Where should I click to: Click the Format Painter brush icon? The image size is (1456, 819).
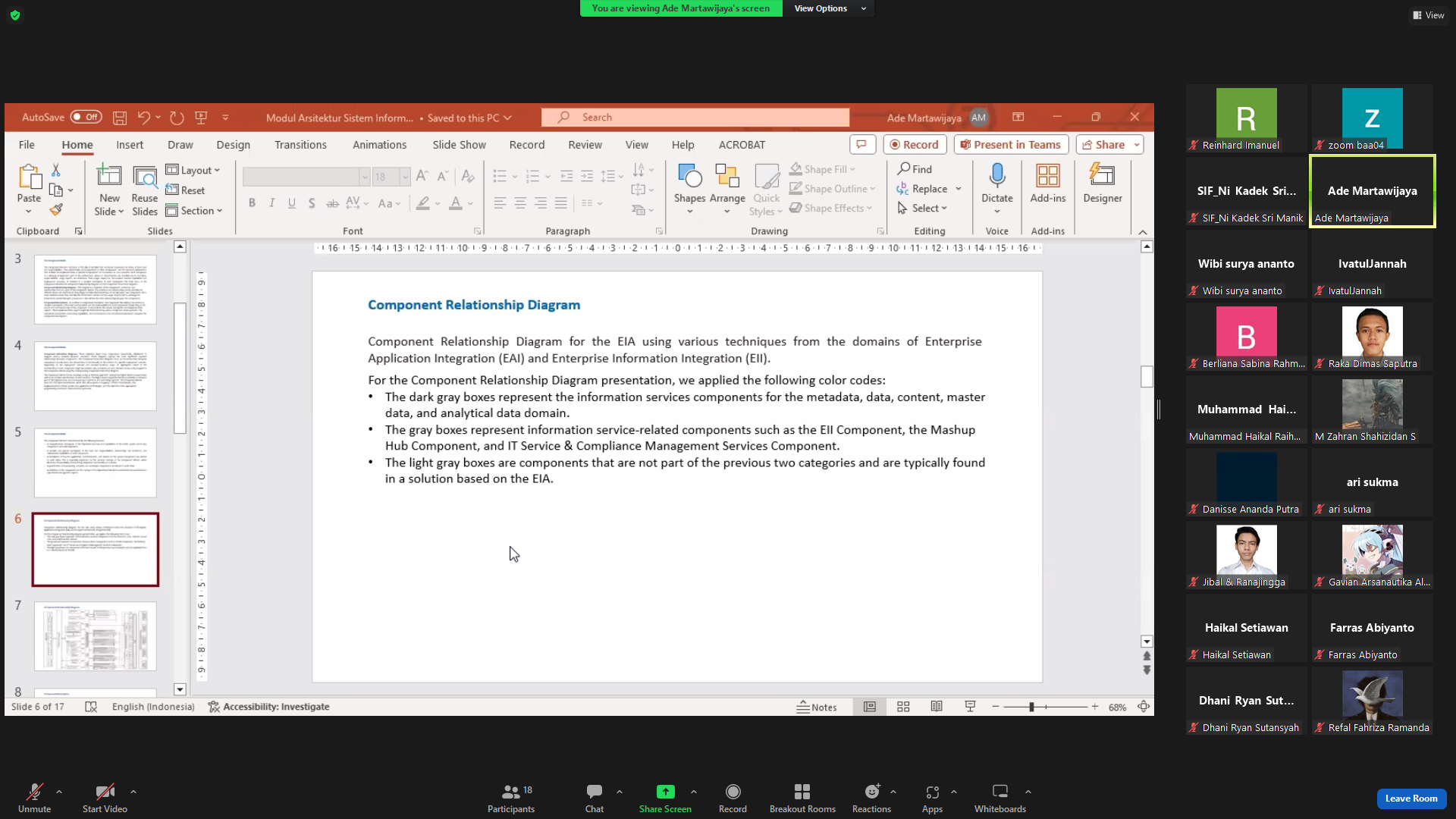[55, 209]
